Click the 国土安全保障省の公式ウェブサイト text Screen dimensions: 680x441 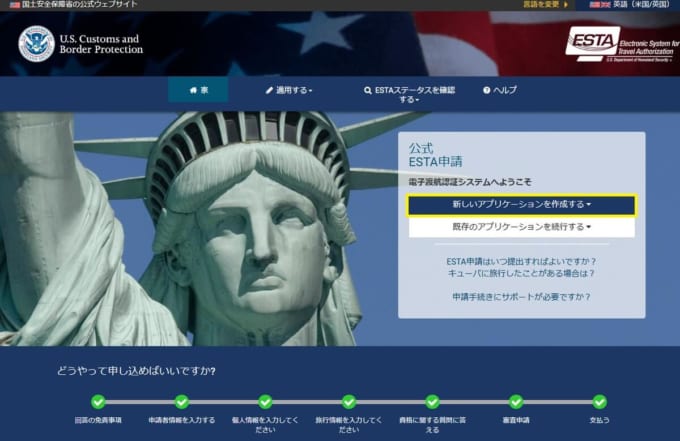[x=79, y=4]
